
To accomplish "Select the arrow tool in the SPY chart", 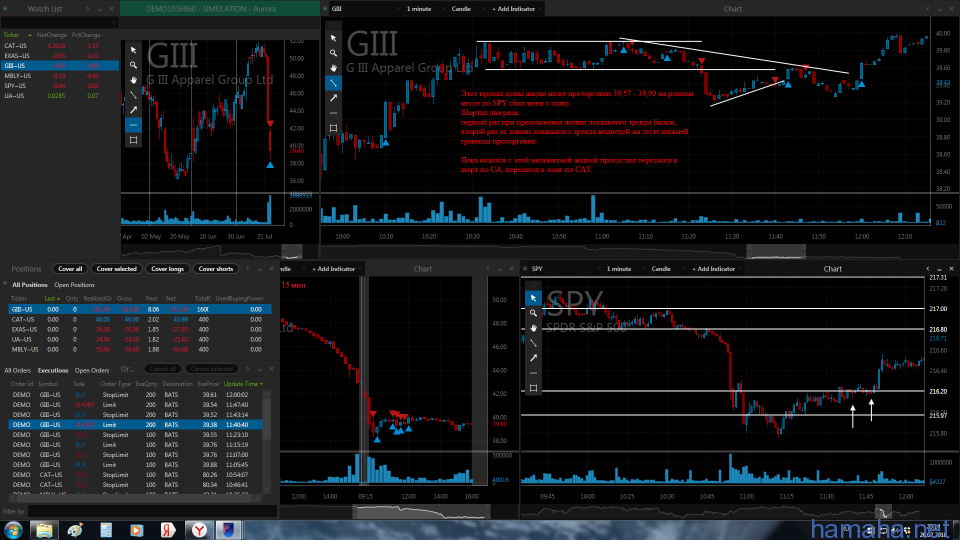I will (533, 358).
